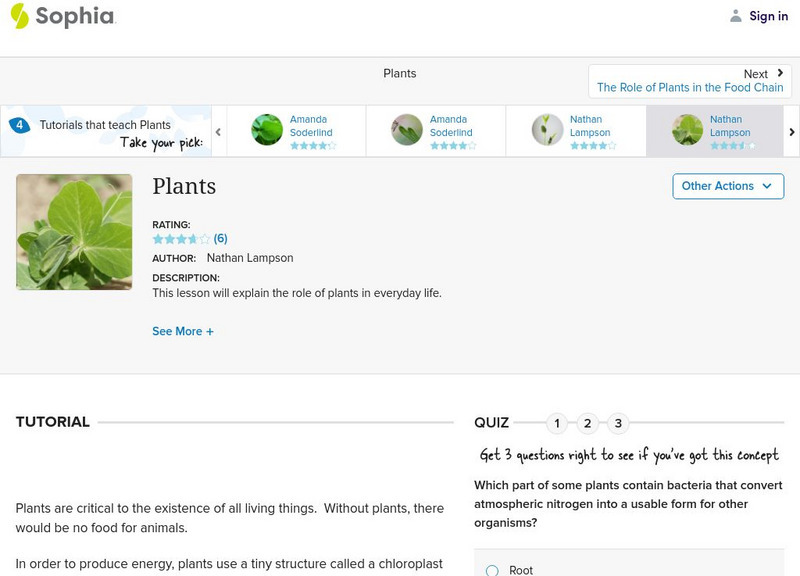
Task: Click the blue "4" tutorials badge
Action: pyautogui.click(x=18, y=124)
